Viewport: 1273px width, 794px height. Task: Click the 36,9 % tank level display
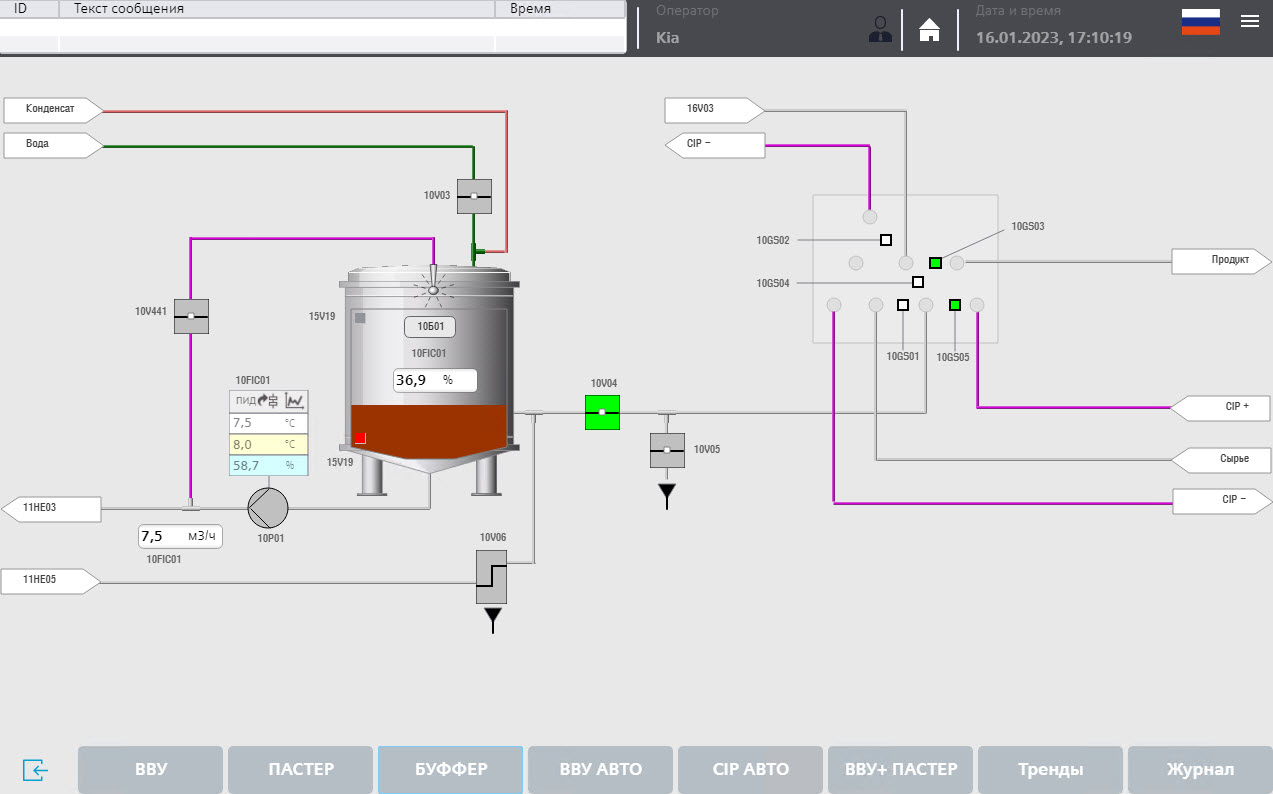click(434, 380)
